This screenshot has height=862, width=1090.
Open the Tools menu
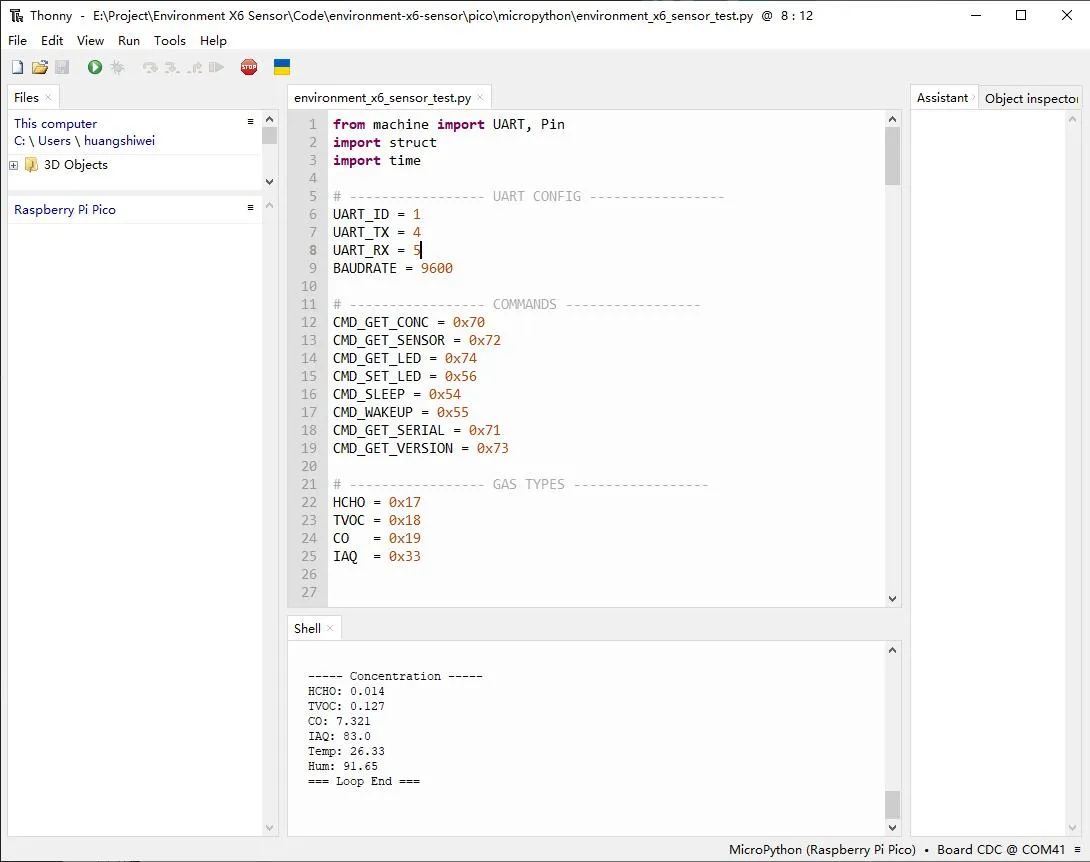(169, 40)
